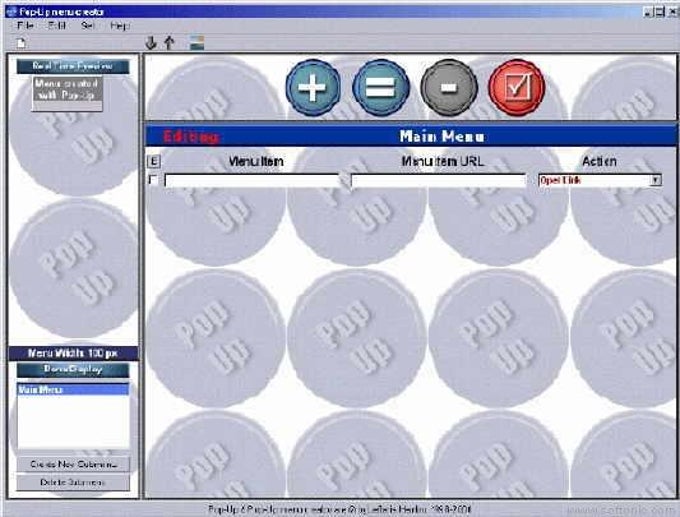This screenshot has width=680, height=517.
Task: Click the 'Menu Item' column header
Action: [256, 161]
